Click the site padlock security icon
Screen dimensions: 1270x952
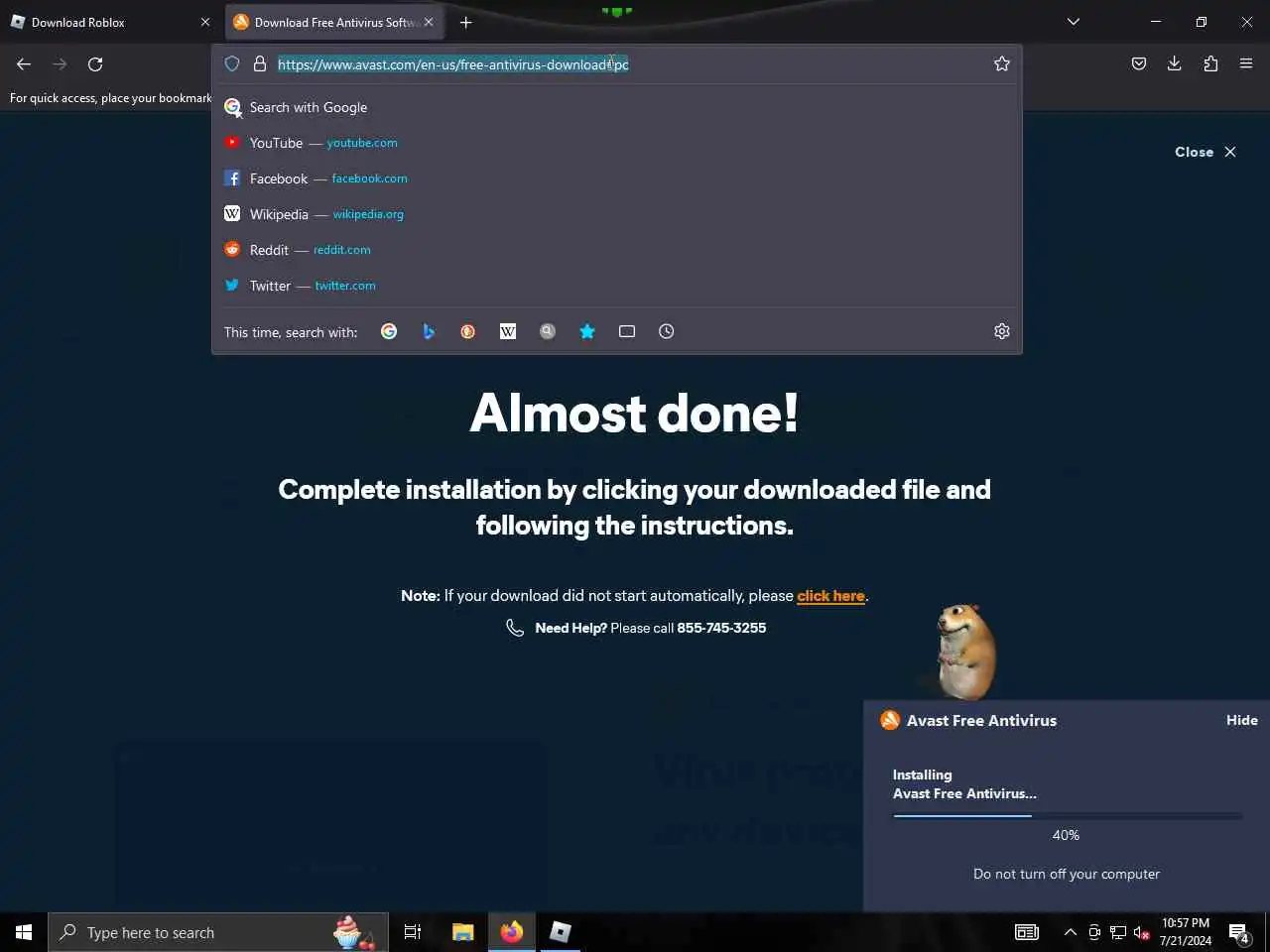click(260, 63)
